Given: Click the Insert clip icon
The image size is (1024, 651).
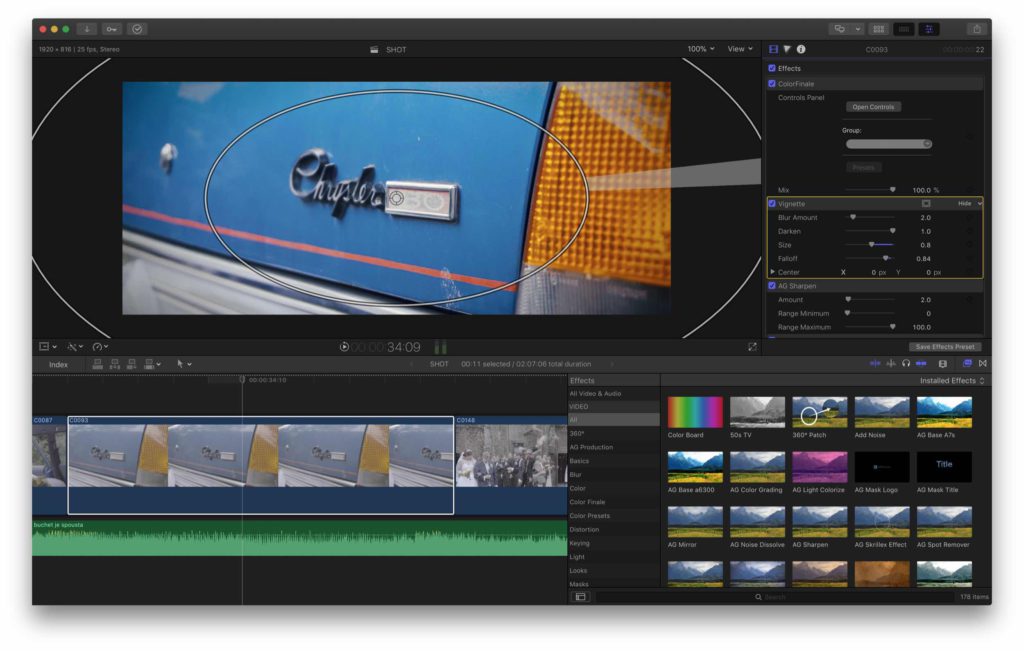Looking at the screenshot, I should coord(115,364).
